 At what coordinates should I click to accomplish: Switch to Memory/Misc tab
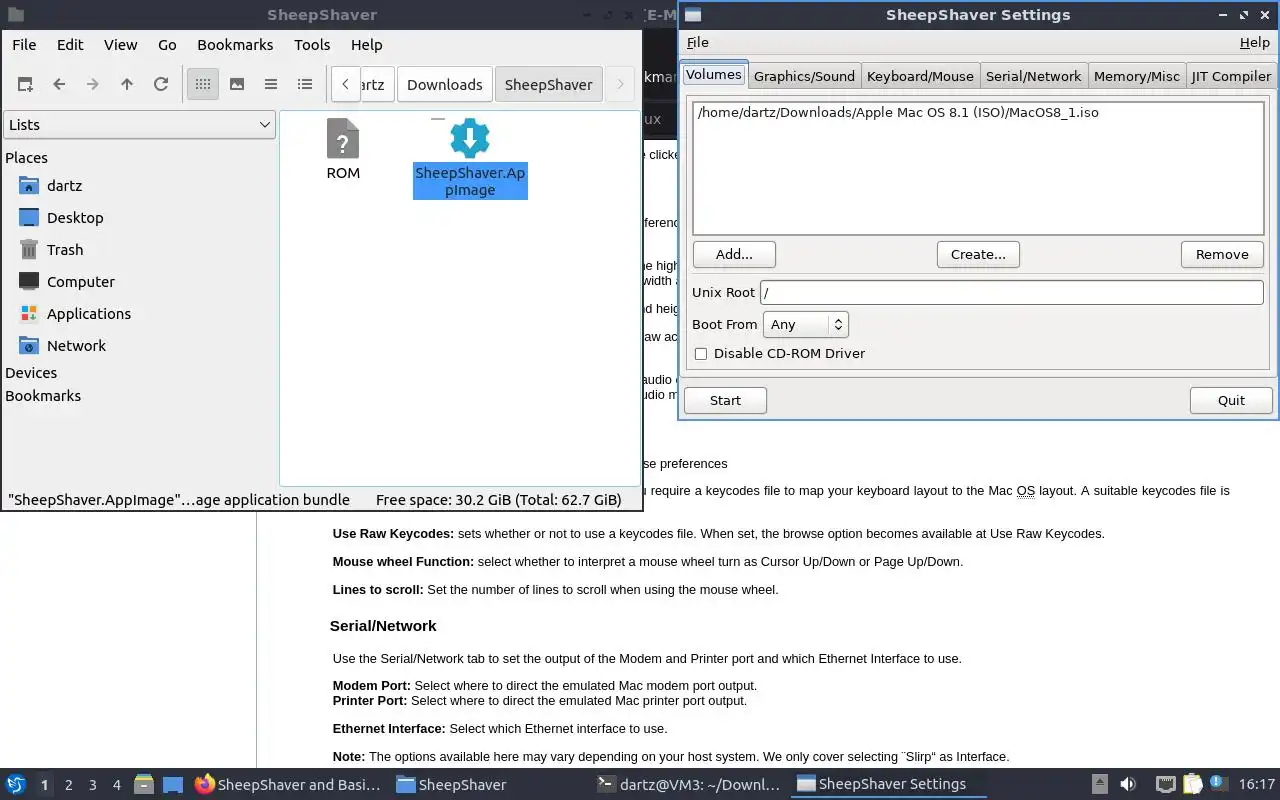[x=1136, y=76]
